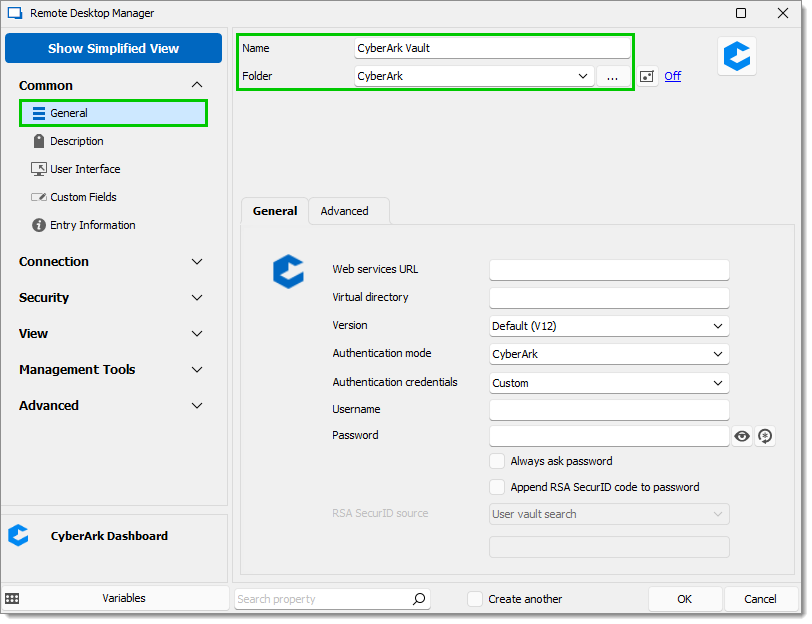Click the General list icon in sidebar

coord(39,113)
